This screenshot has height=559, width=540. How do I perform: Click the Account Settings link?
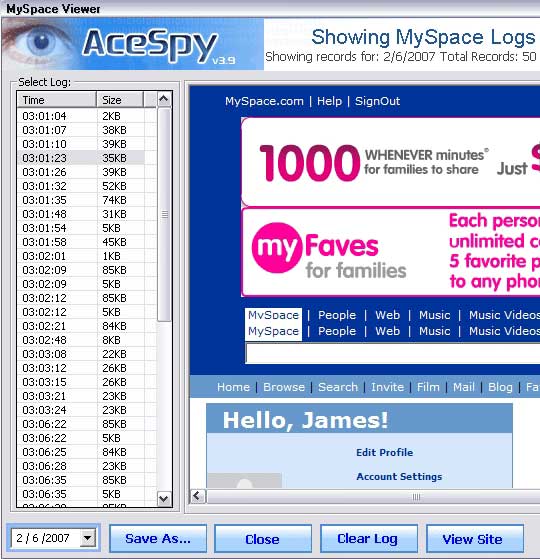coord(399,477)
